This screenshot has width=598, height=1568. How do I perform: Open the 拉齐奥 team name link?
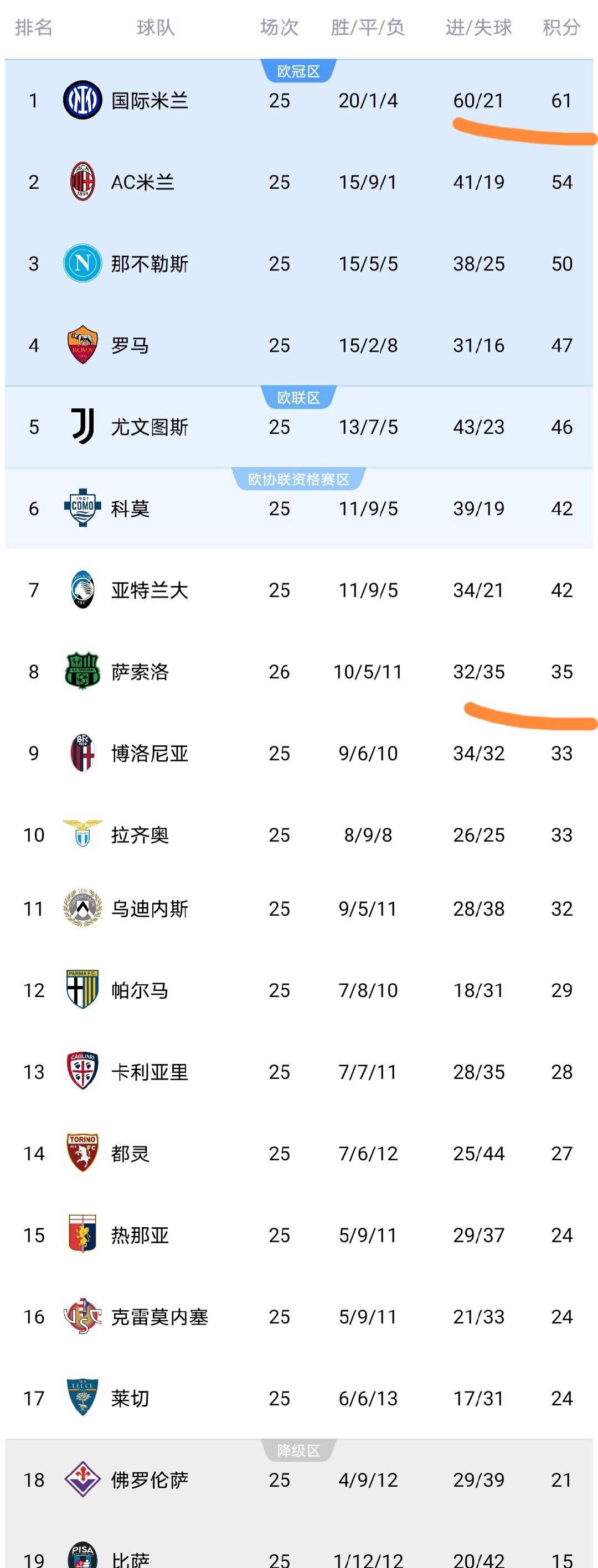click(x=140, y=834)
